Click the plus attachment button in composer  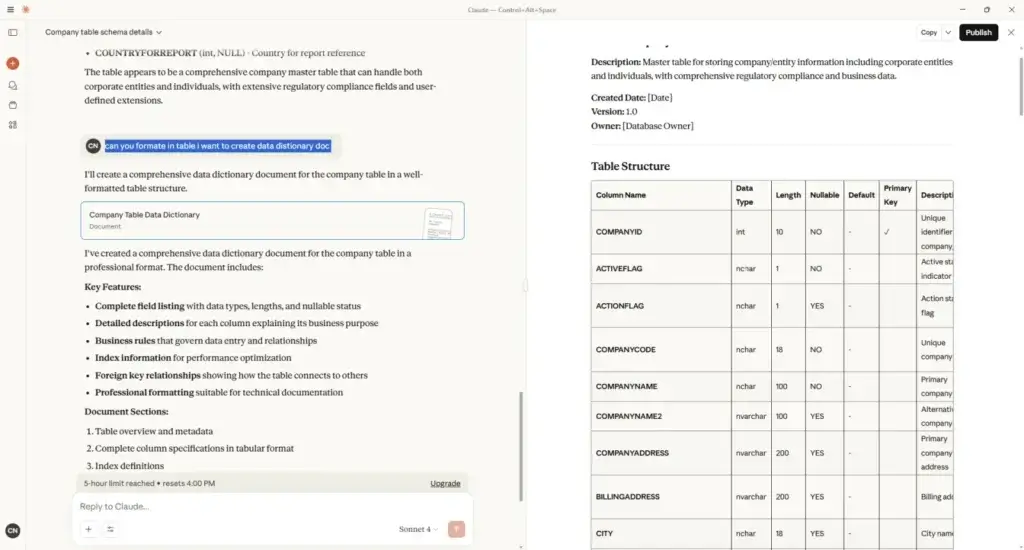pos(88,529)
